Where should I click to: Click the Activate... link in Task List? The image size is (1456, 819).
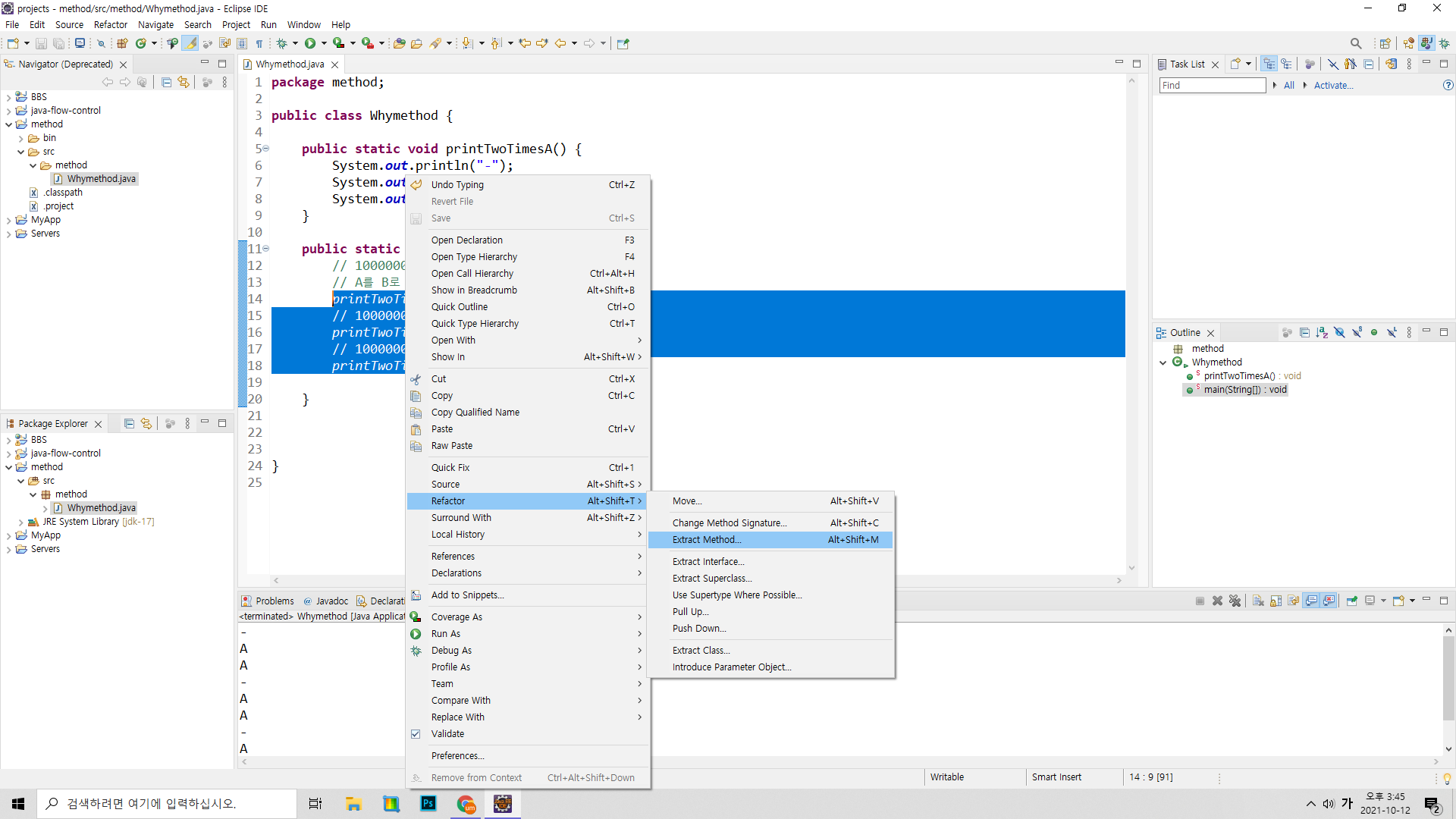[1332, 86]
